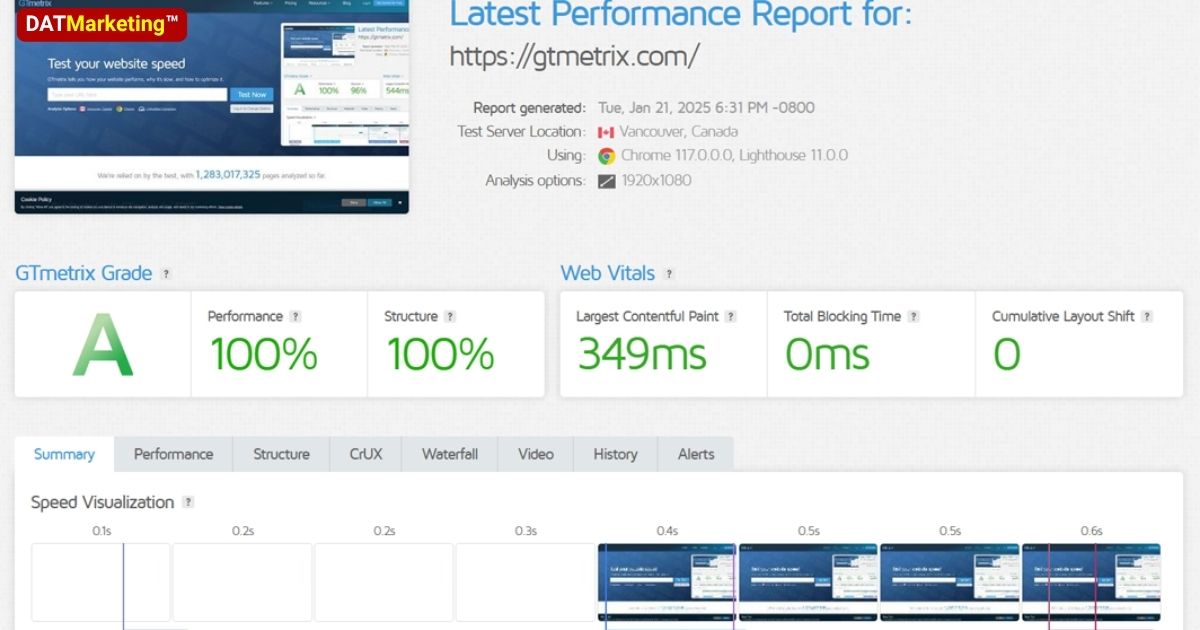This screenshot has height=630, width=1200.
Task: Open the Structure tab
Action: [x=281, y=454]
